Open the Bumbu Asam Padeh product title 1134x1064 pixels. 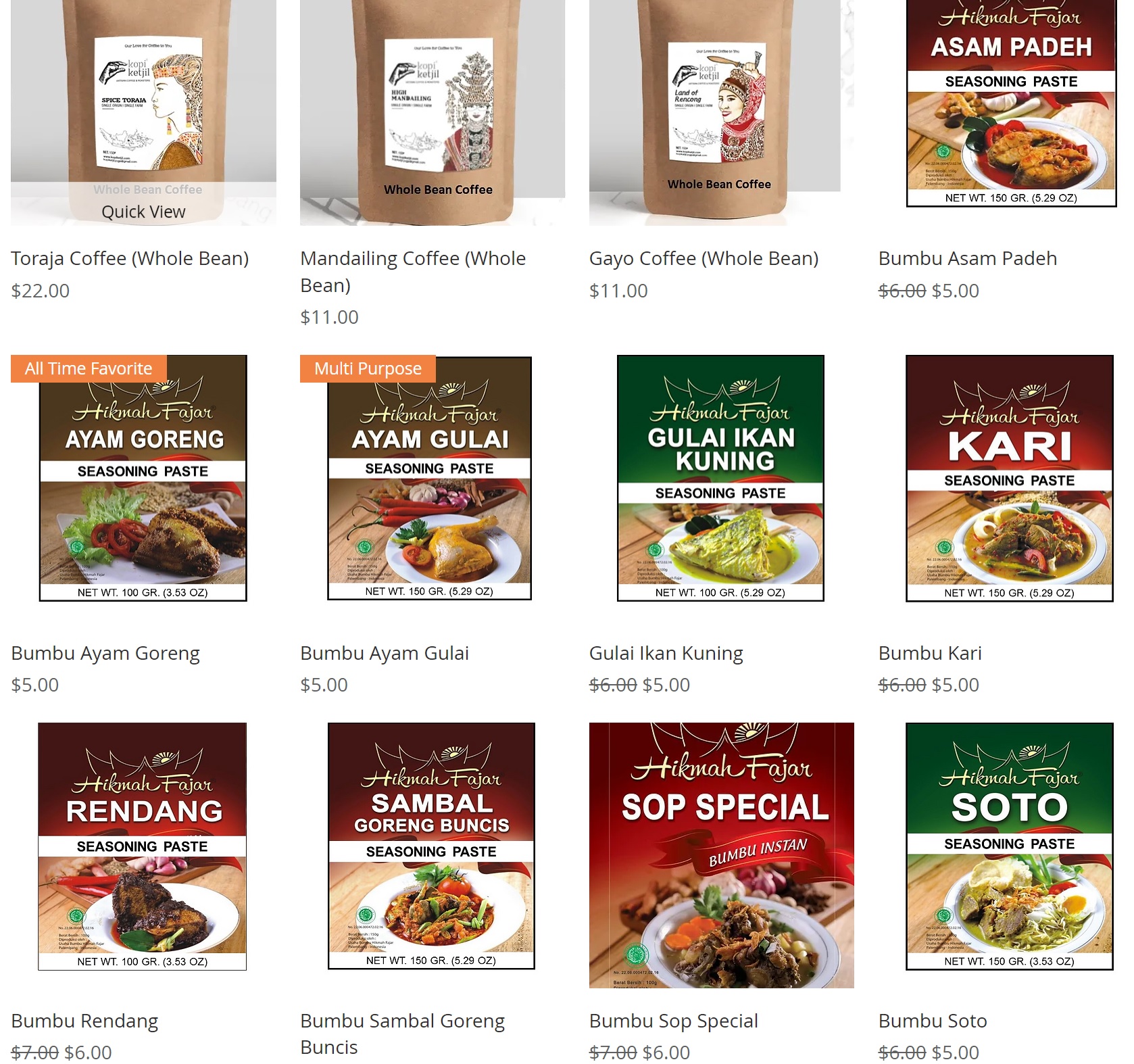pyautogui.click(x=968, y=258)
